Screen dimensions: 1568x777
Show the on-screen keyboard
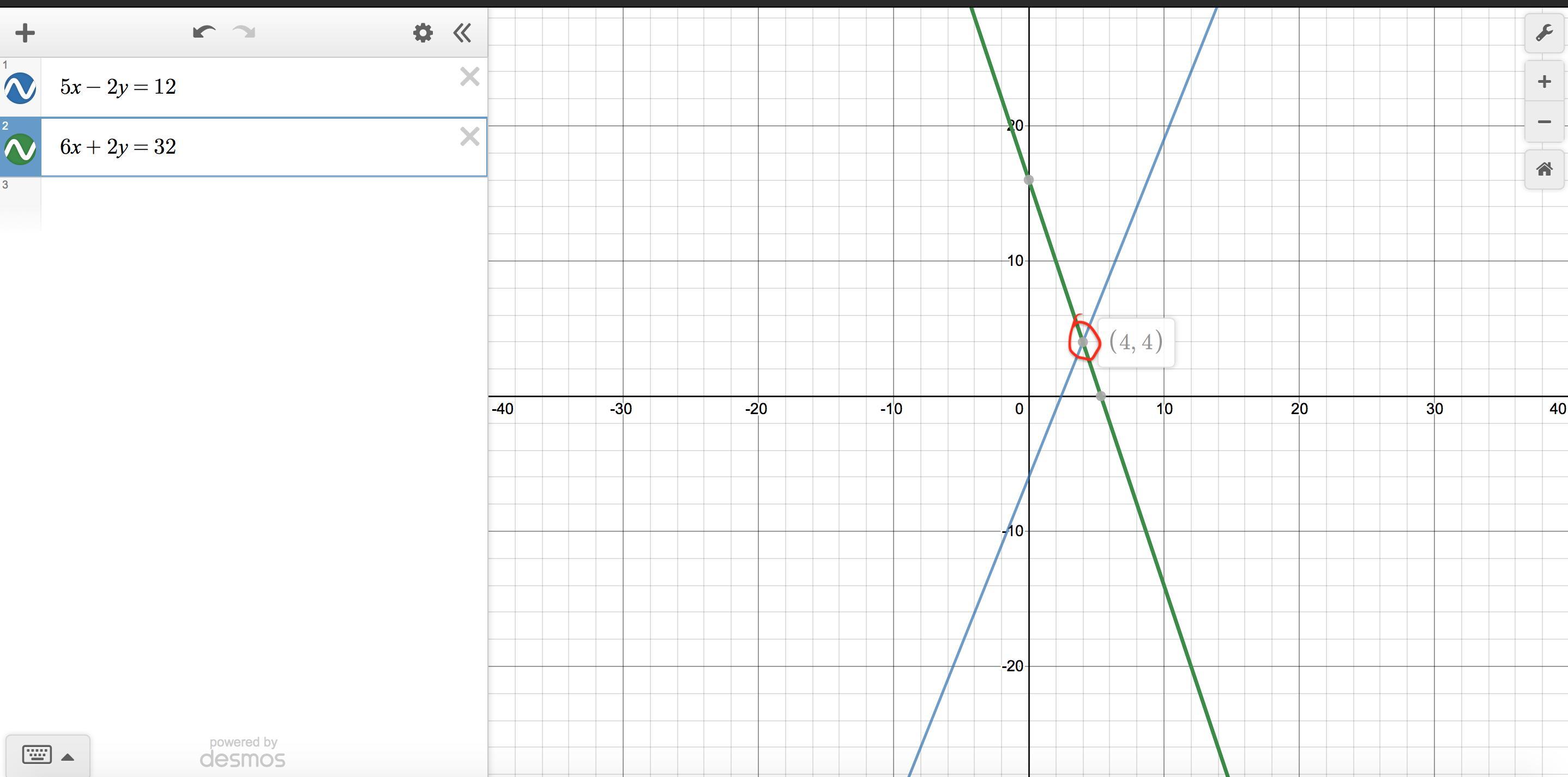[x=37, y=755]
